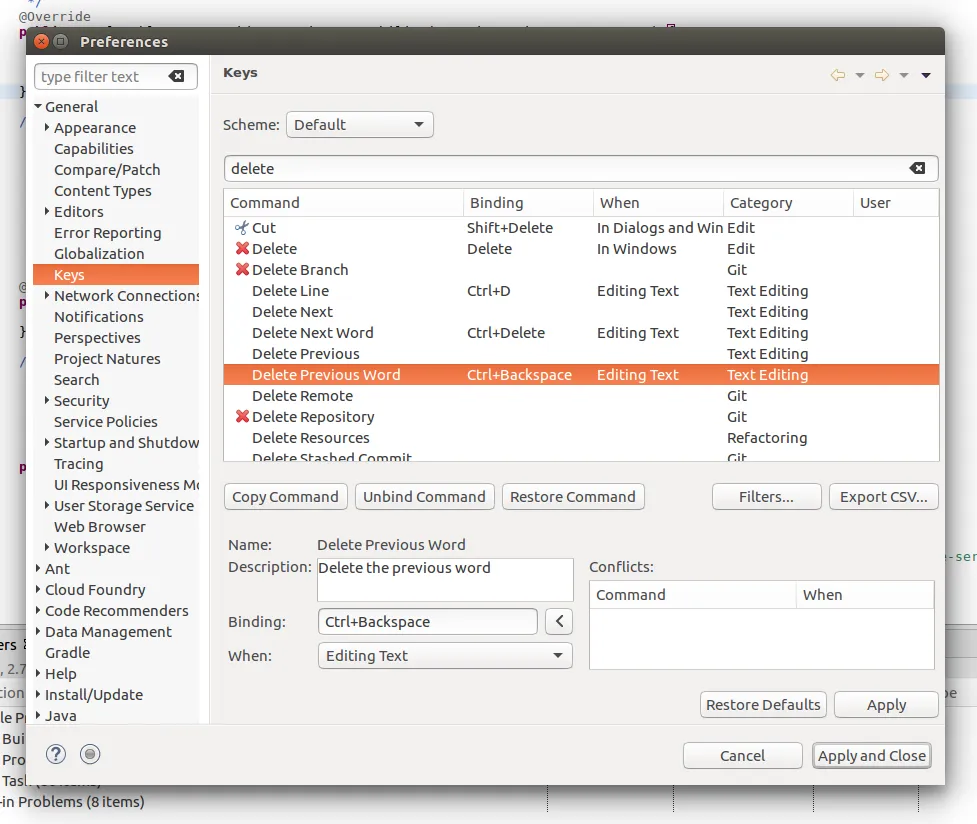Open the Keys page view menu
The width and height of the screenshot is (977, 824).
926,75
